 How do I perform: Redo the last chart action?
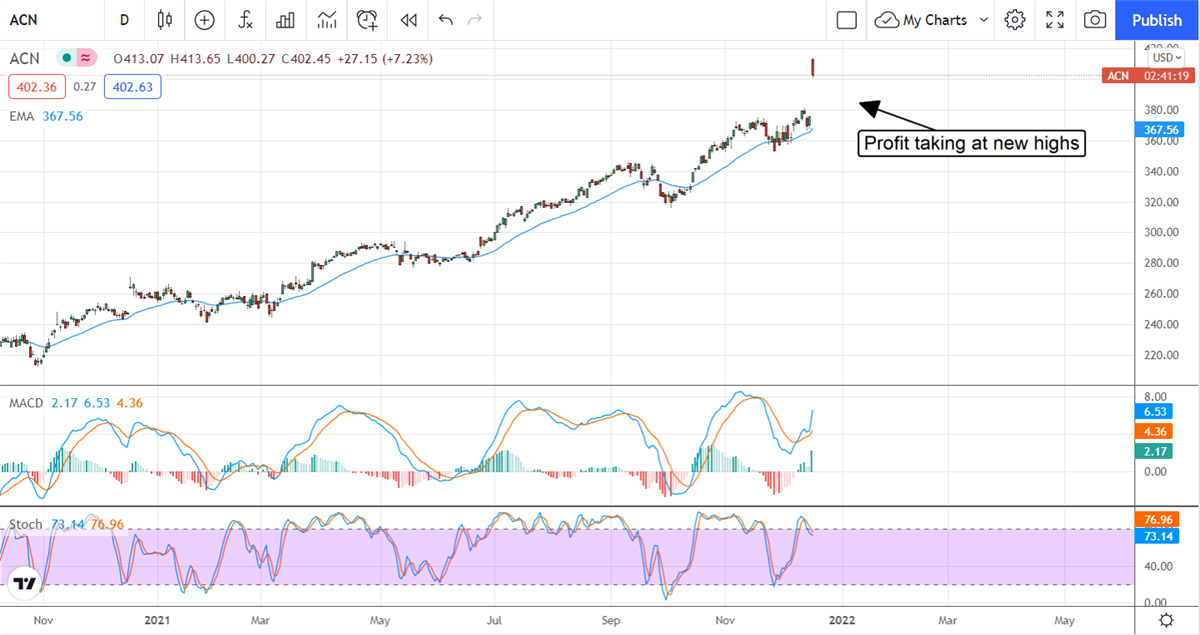(475, 19)
